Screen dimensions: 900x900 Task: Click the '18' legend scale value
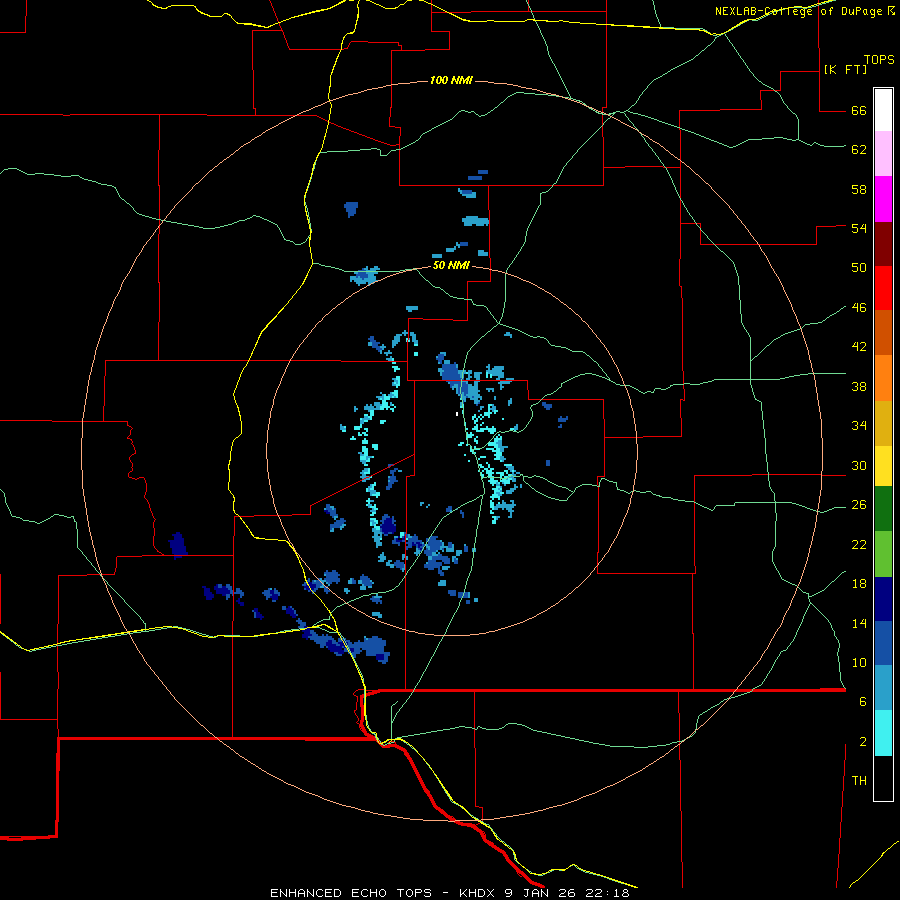(859, 584)
